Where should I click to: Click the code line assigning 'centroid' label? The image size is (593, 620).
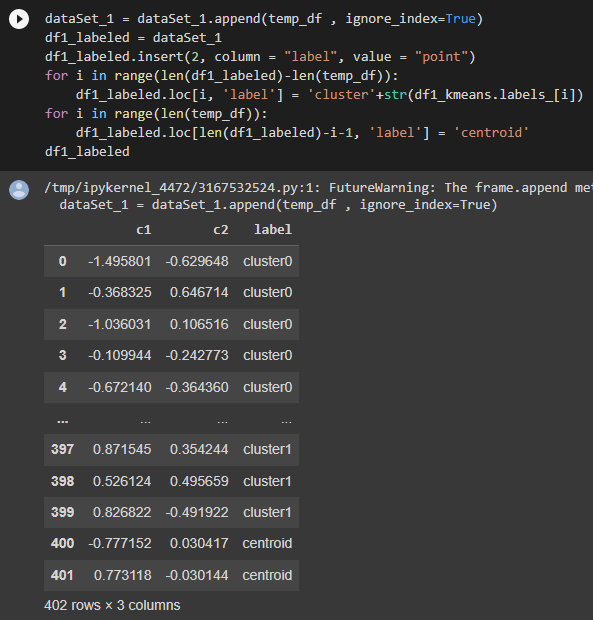(302, 133)
